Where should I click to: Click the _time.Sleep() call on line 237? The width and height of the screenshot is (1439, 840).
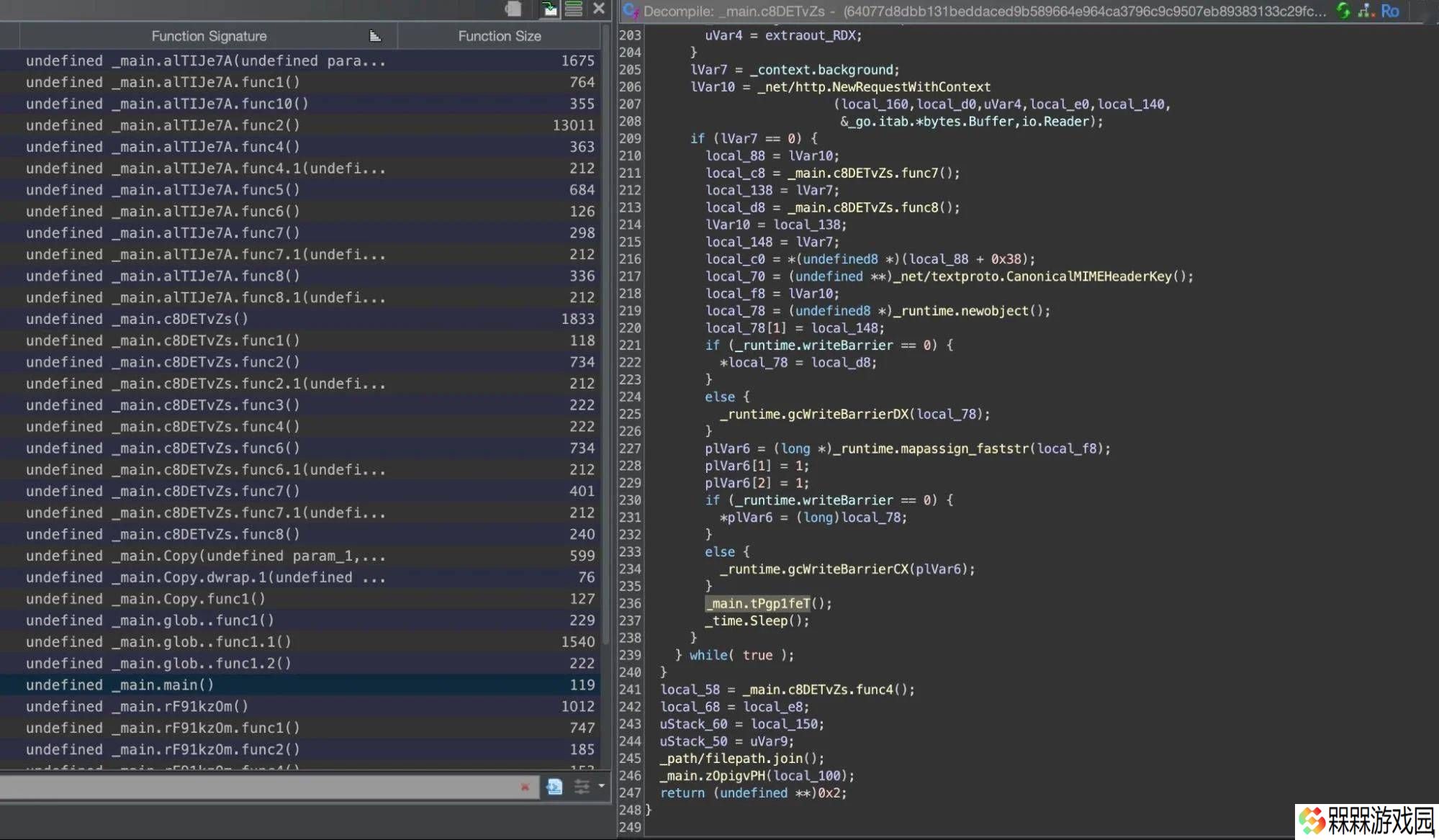(757, 620)
